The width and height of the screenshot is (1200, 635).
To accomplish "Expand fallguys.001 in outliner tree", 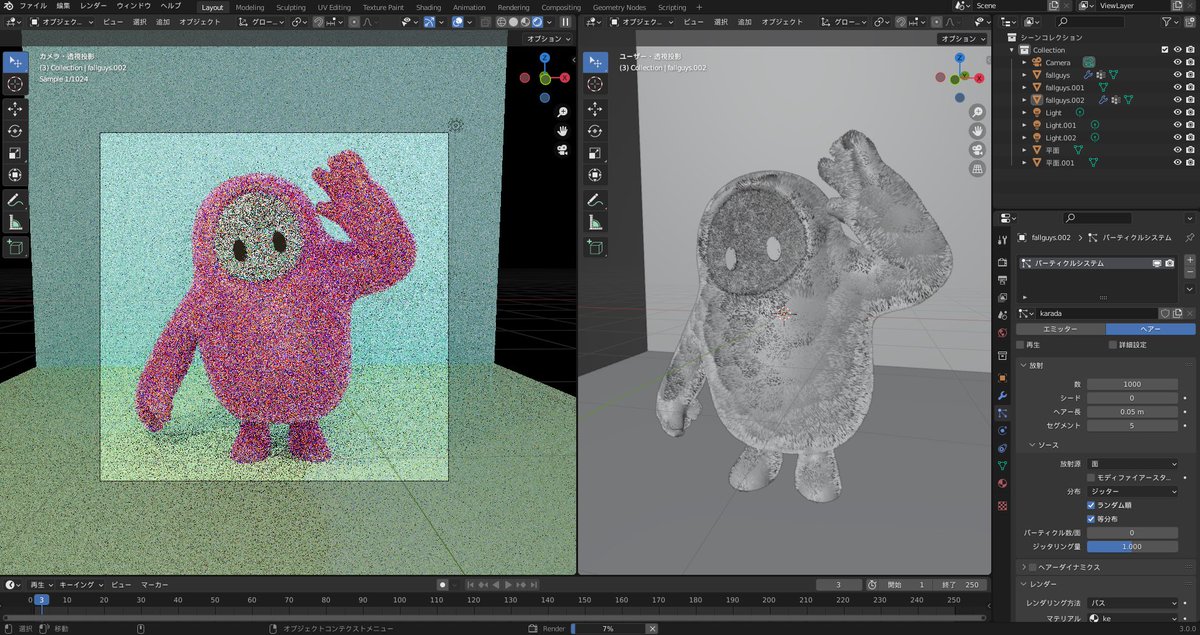I will (1024, 88).
